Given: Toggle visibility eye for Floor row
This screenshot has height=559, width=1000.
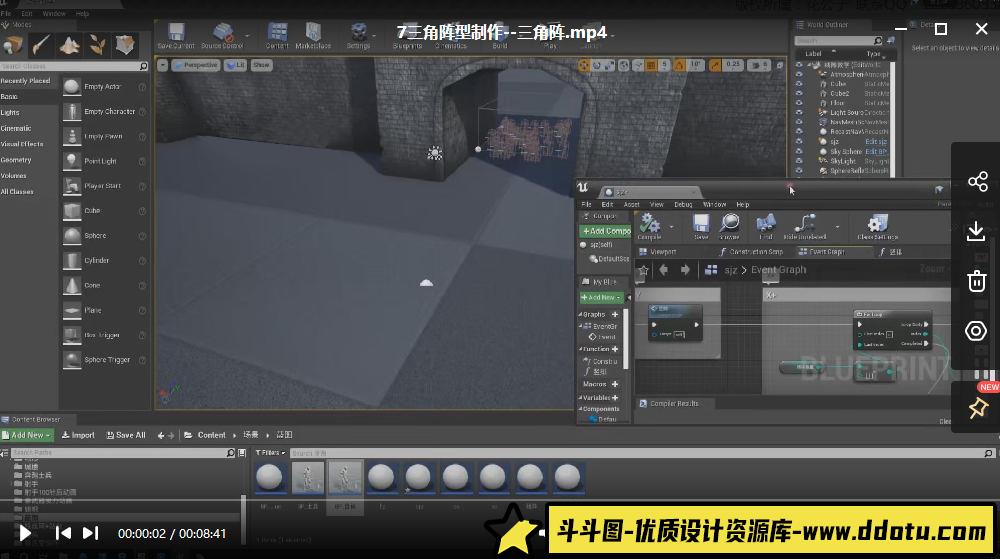Looking at the screenshot, I should [x=799, y=103].
